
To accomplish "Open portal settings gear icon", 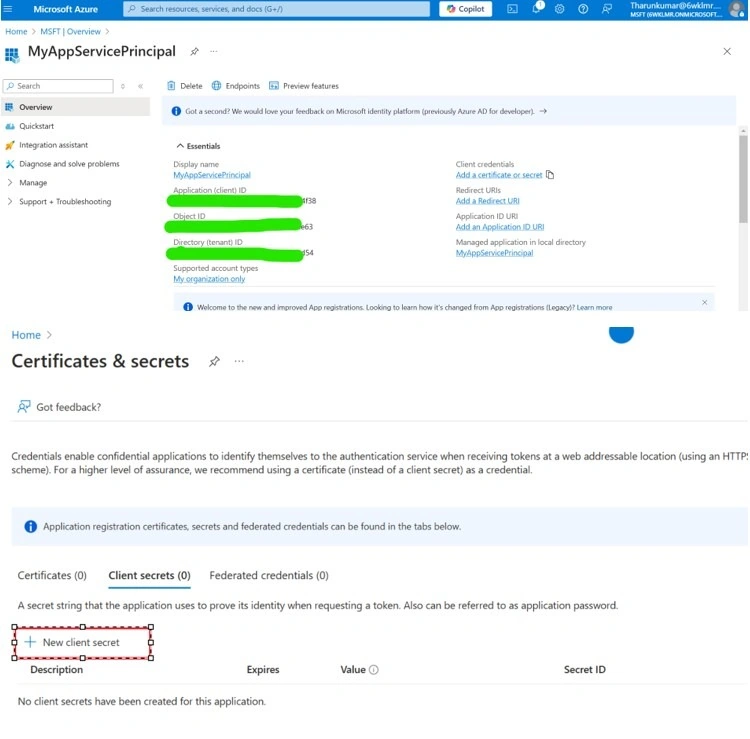I will [x=559, y=9].
